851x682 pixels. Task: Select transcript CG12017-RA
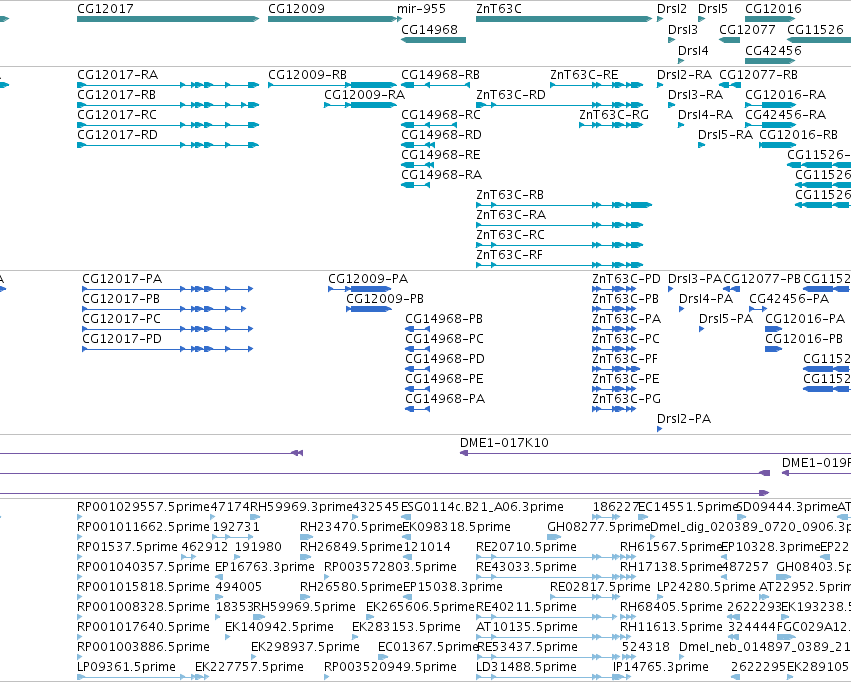tap(118, 74)
